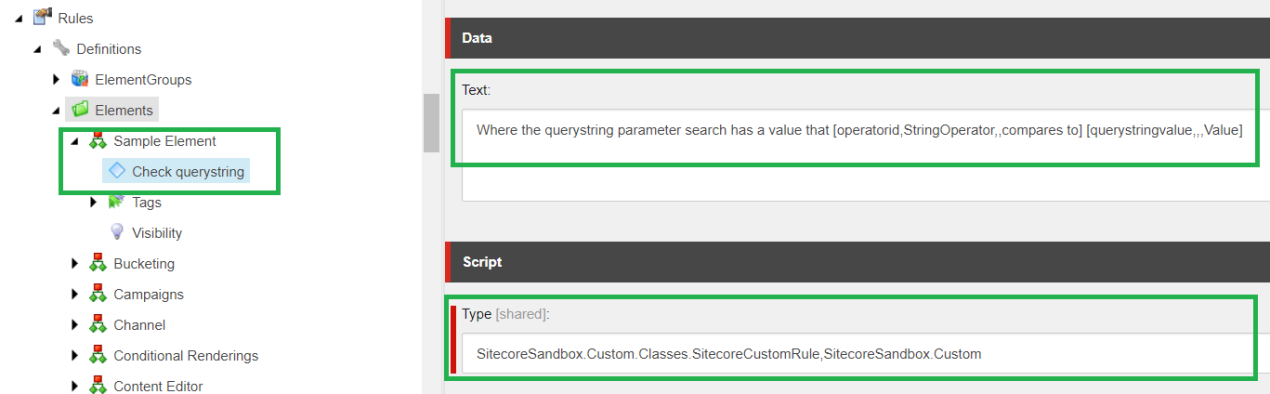Expand the Tags node arrow
1270x394 pixels.
94,202
